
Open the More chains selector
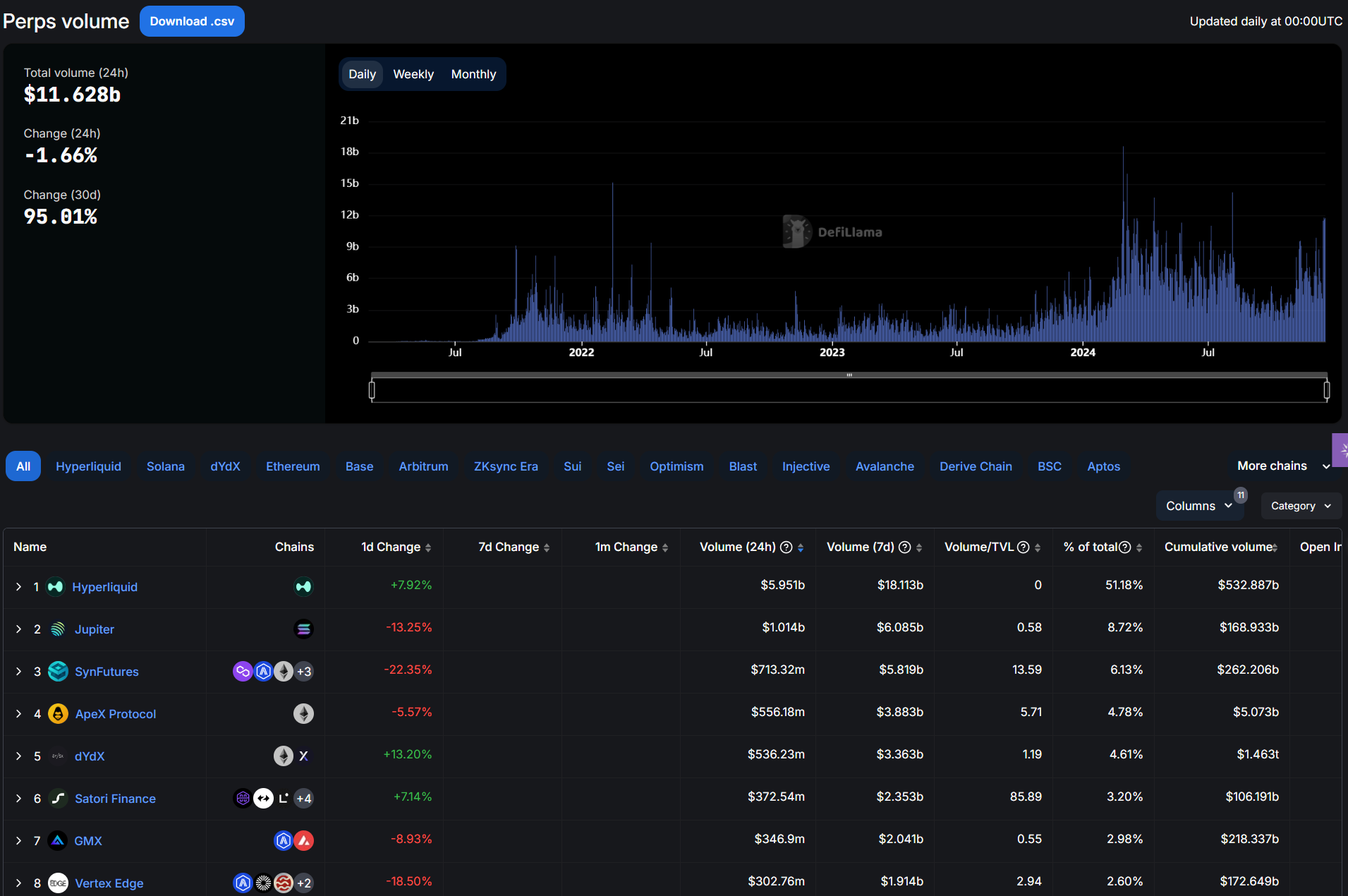point(1282,466)
